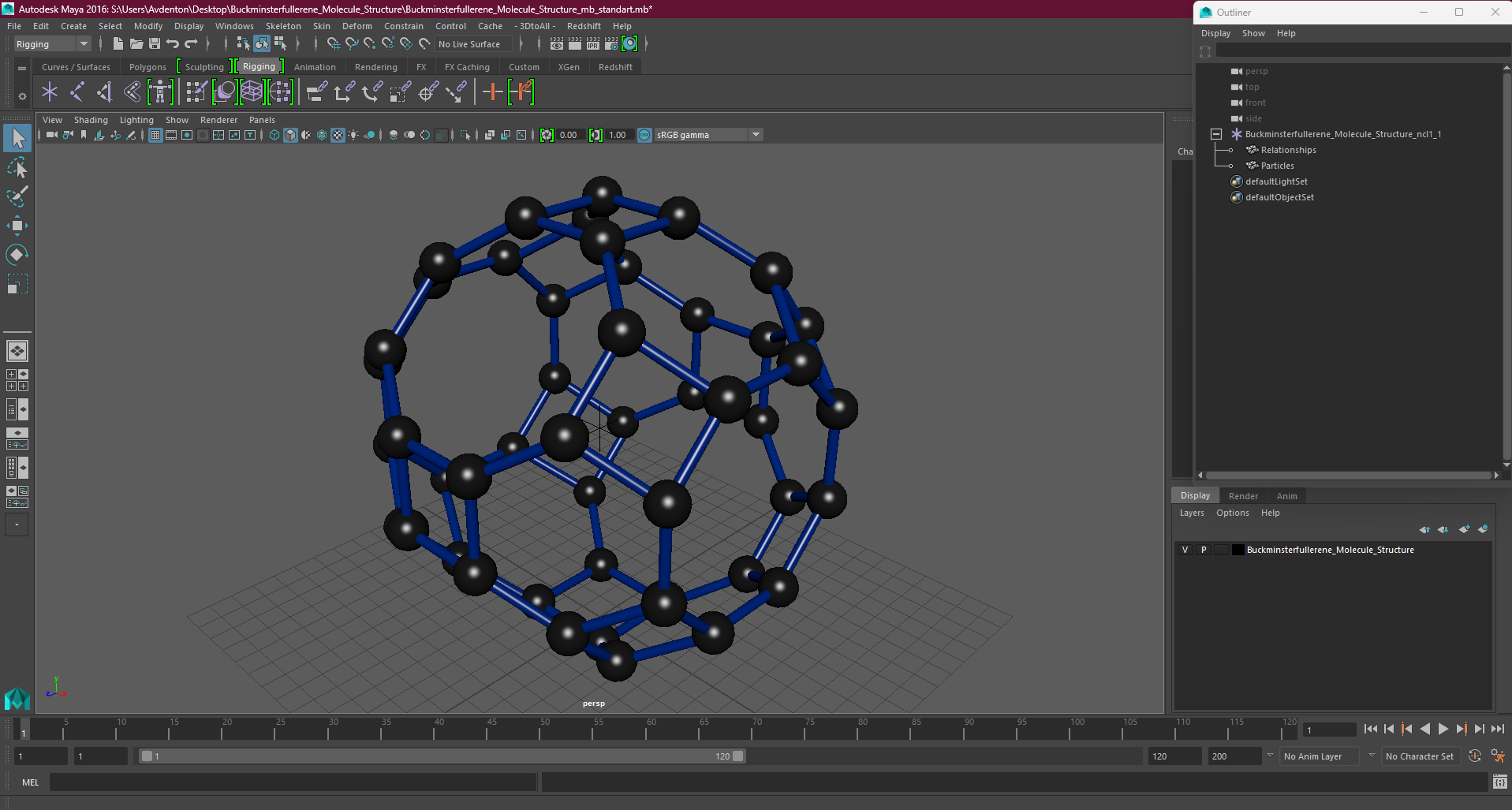The width and height of the screenshot is (1512, 810).
Task: Click snap to grids icon
Action: pos(334,44)
